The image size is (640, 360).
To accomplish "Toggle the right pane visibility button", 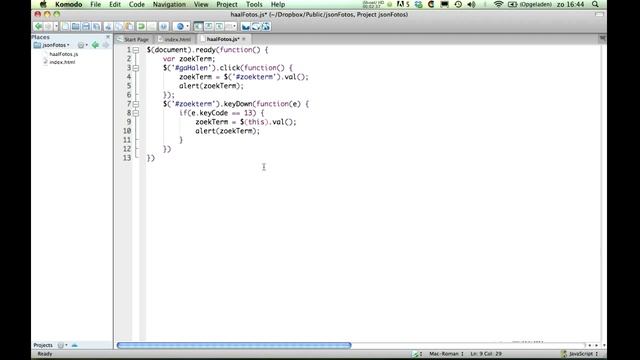I will point(219,27).
